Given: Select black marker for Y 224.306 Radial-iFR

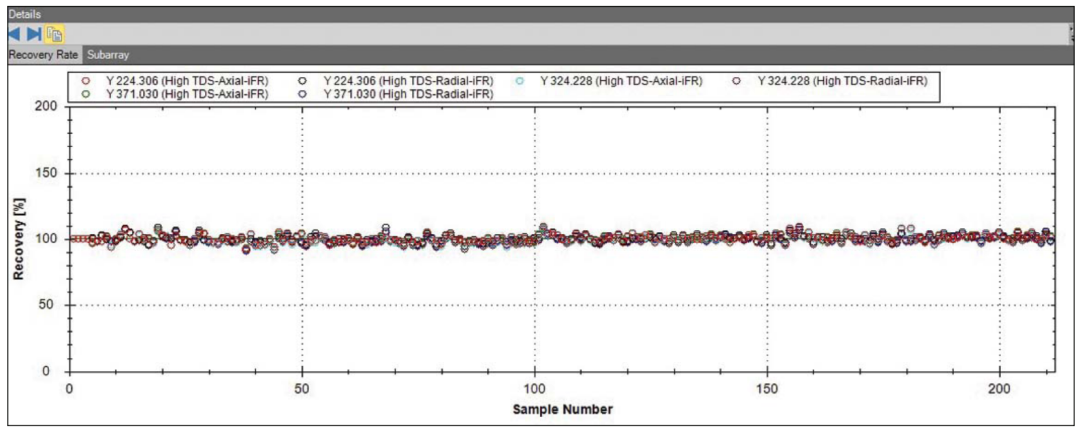Looking at the screenshot, I should [302, 80].
